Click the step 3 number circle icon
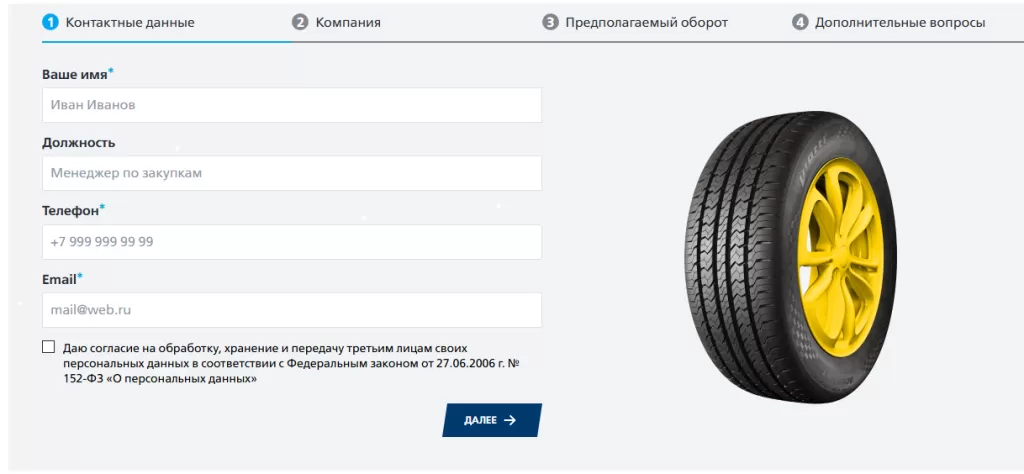This screenshot has height=474, width=1024. pyautogui.click(x=550, y=22)
